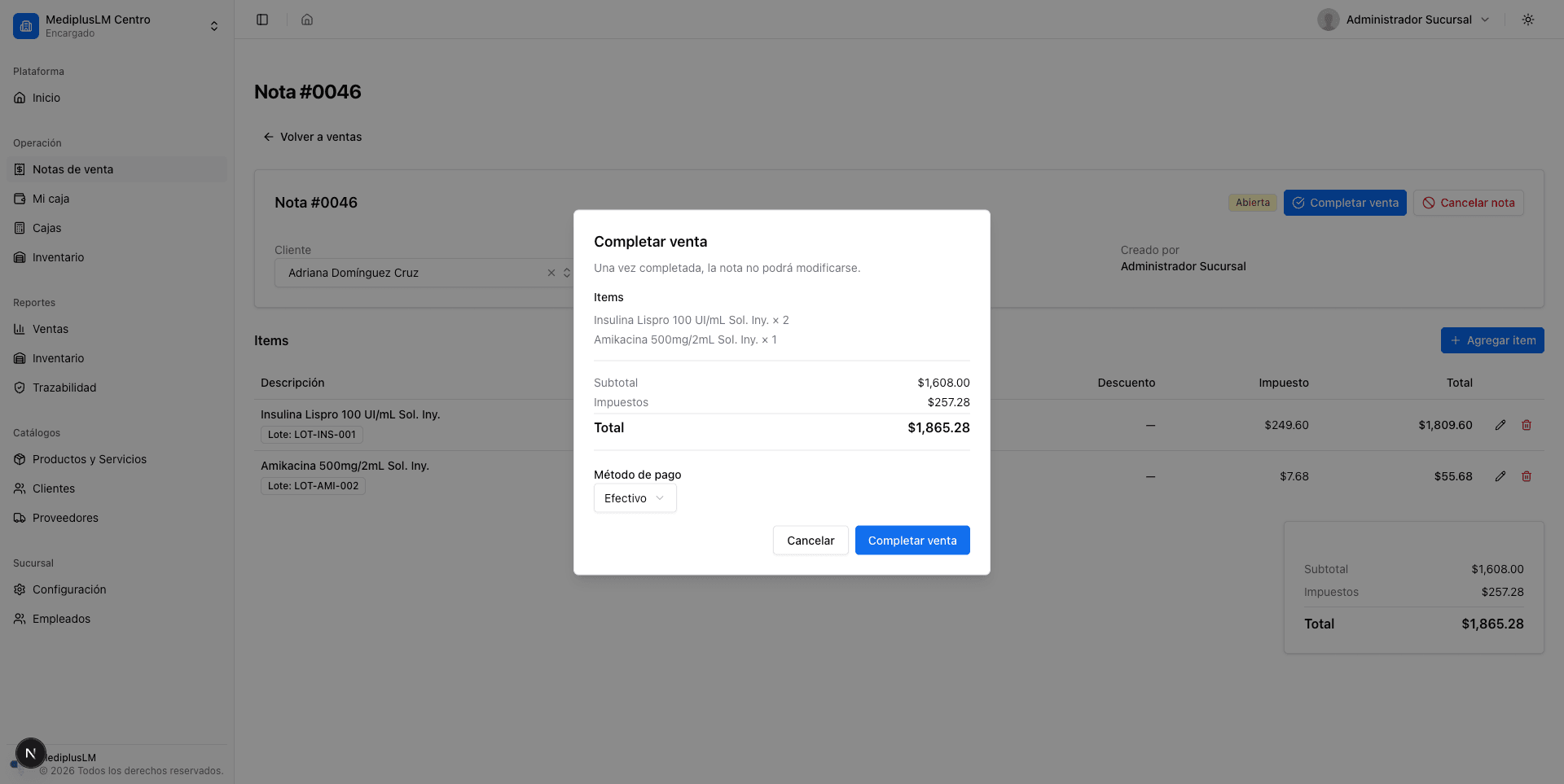Image resolution: width=1564 pixels, height=784 pixels.
Task: Confirm with Completar venta in dialog
Action: click(912, 541)
